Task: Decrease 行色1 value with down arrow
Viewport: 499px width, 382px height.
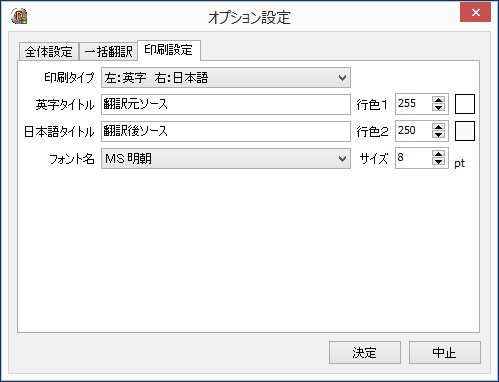Action: point(438,108)
